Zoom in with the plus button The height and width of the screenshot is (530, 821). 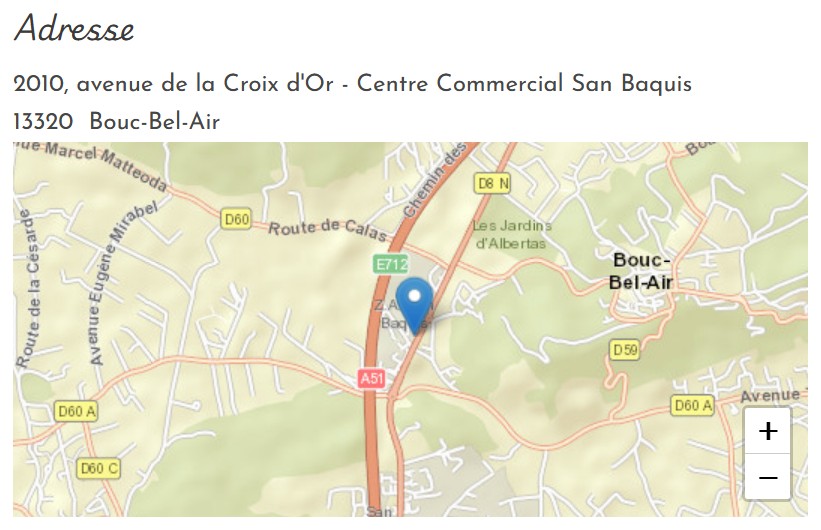(x=768, y=431)
